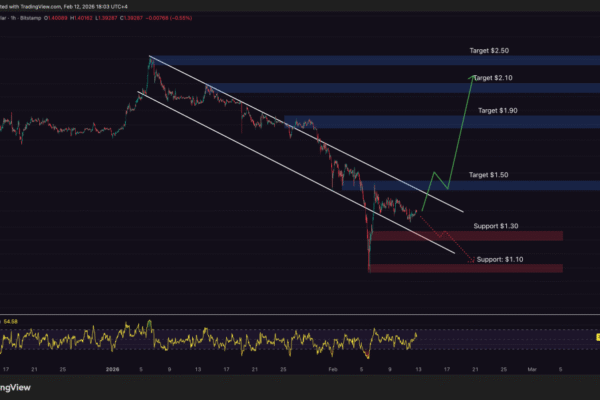
Task: Click the Target $1.90 text label
Action: [x=498, y=110]
